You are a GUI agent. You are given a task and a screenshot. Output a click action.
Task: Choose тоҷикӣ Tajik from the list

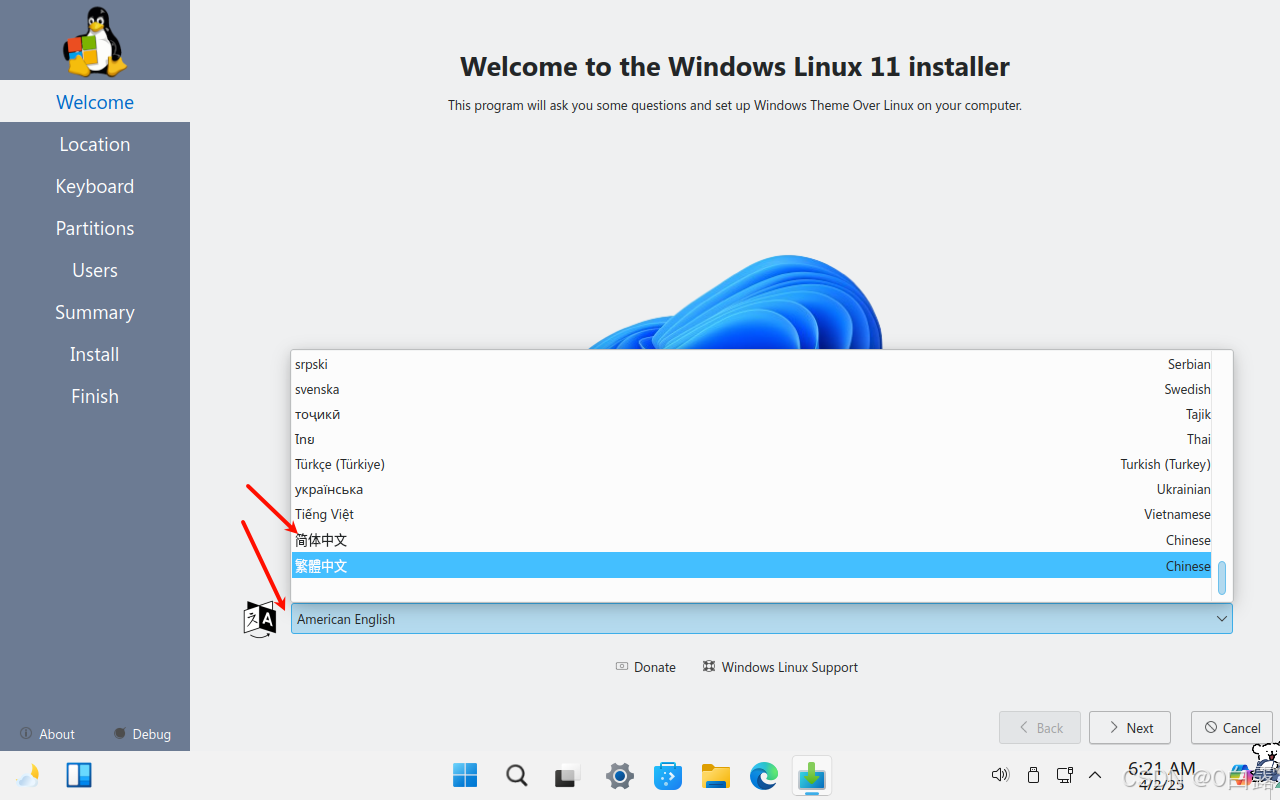coord(752,414)
